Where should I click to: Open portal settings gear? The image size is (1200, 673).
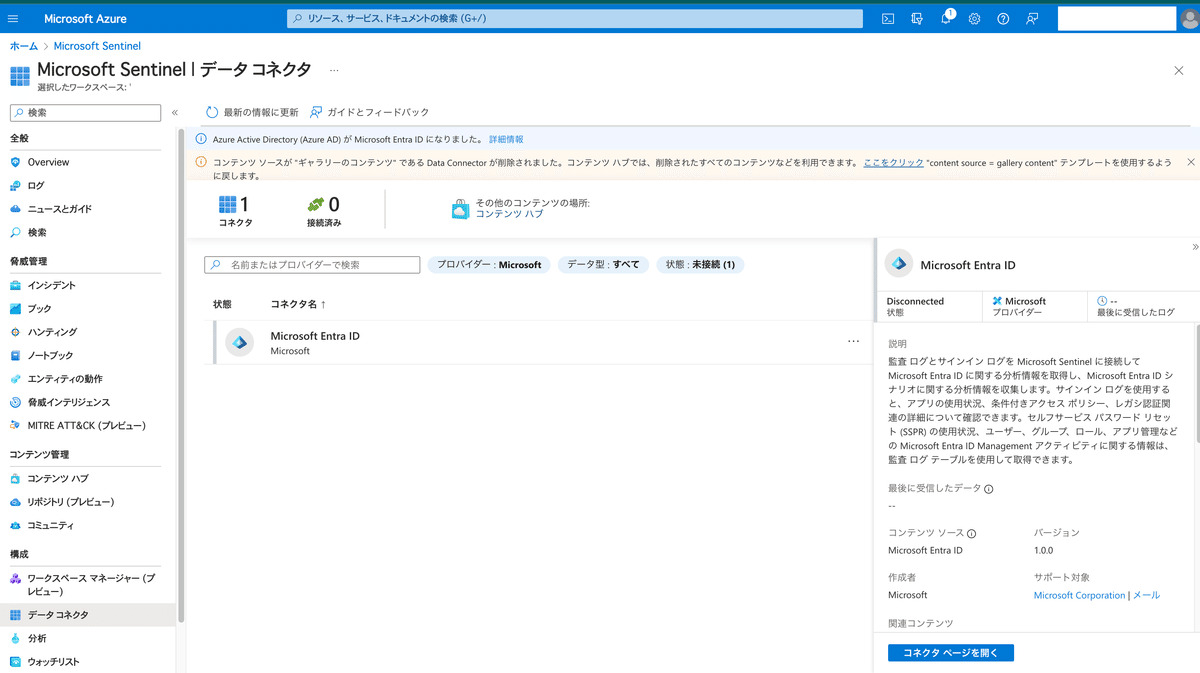click(974, 19)
